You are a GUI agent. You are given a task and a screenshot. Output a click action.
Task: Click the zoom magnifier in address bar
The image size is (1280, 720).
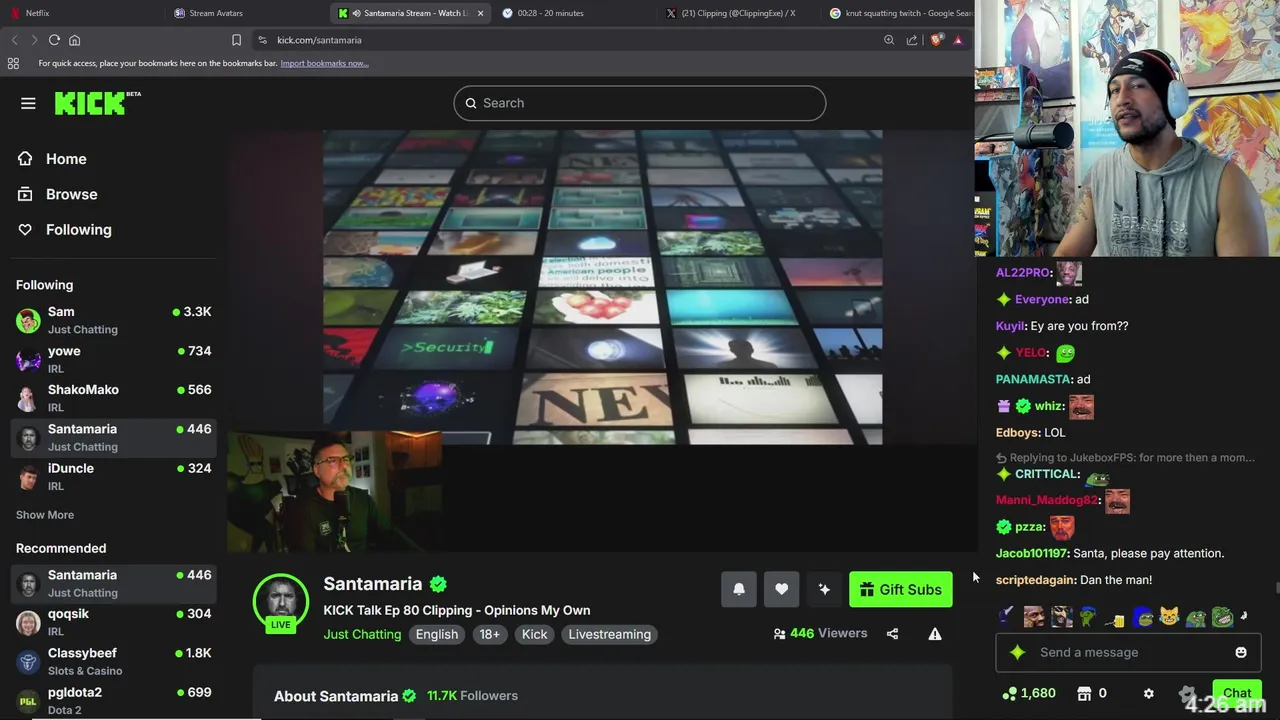(889, 40)
